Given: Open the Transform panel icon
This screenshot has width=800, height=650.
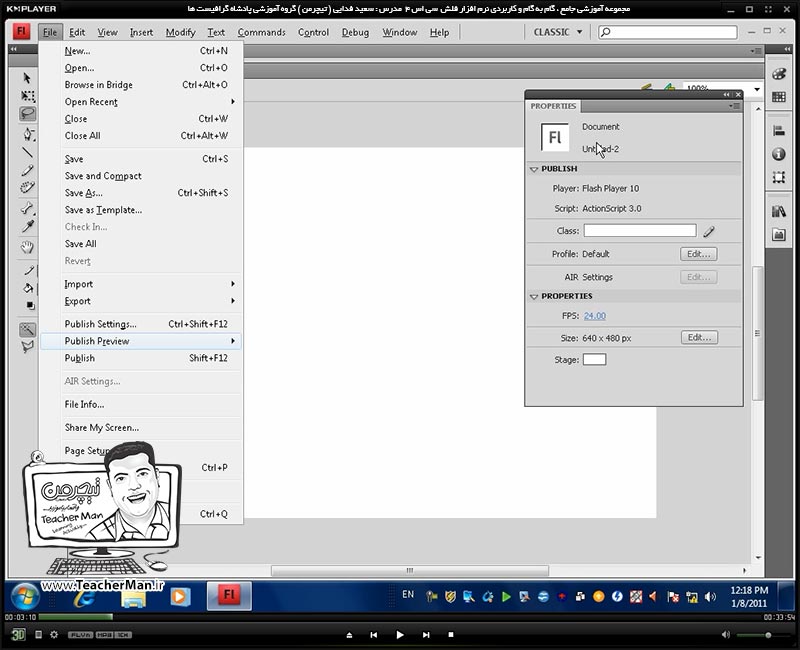Looking at the screenshot, I should [779, 177].
